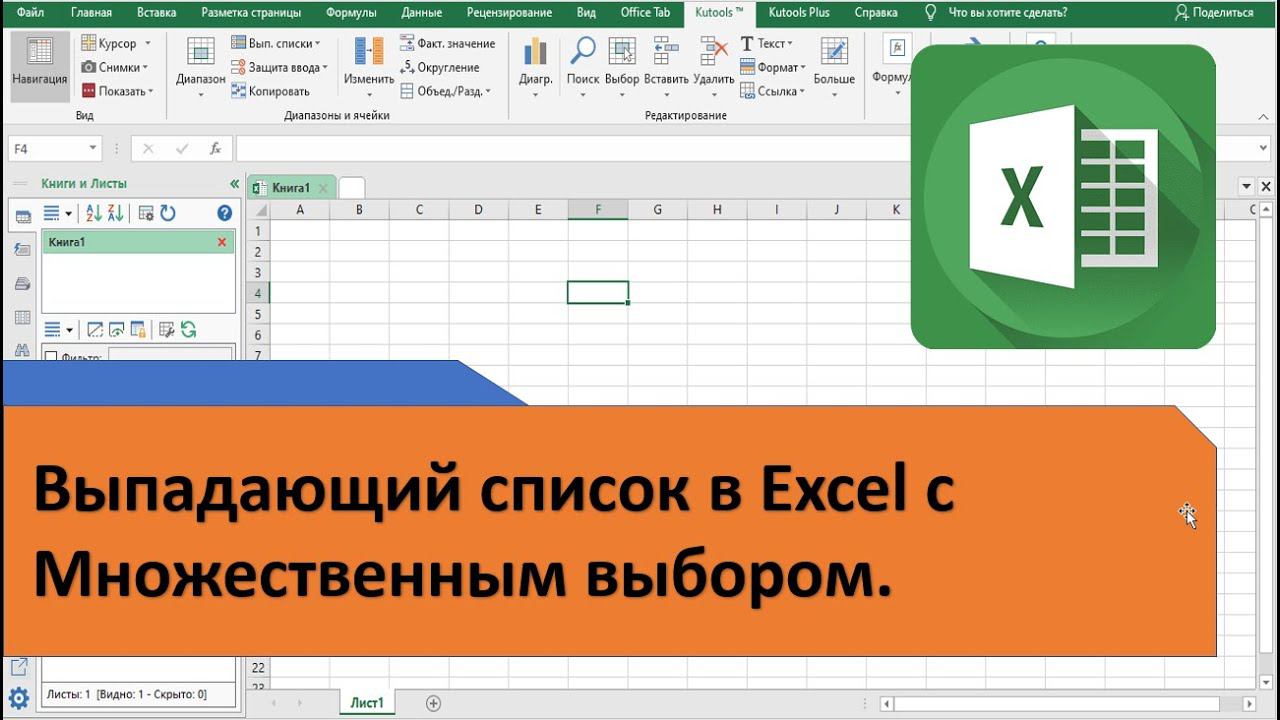The image size is (1280, 720).
Task: Click the Select All corner of the grid
Action: pos(257,209)
